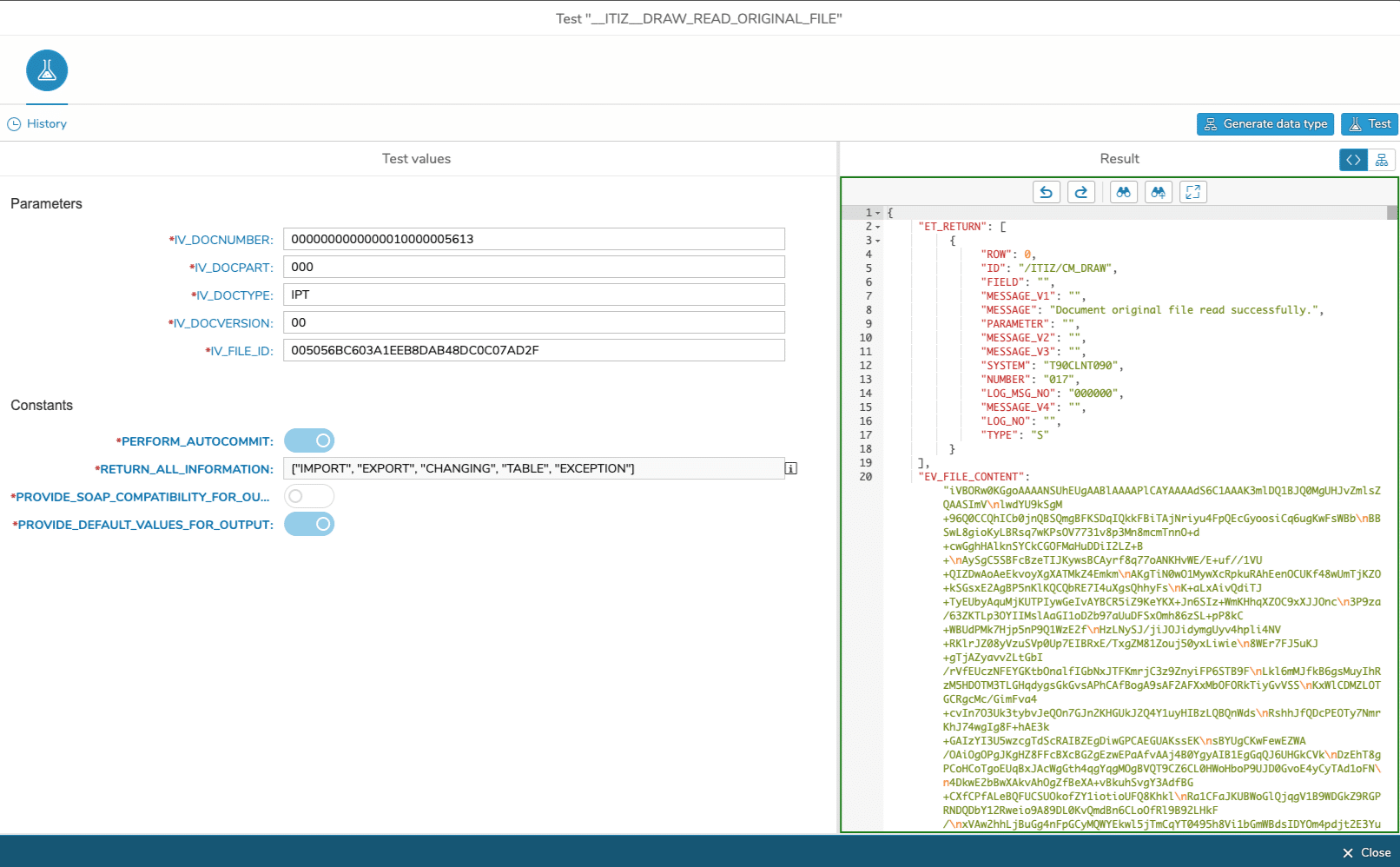Open find and replace in the Result panel
Image resolution: width=1400 pixels, height=867 pixels.
1158,192
